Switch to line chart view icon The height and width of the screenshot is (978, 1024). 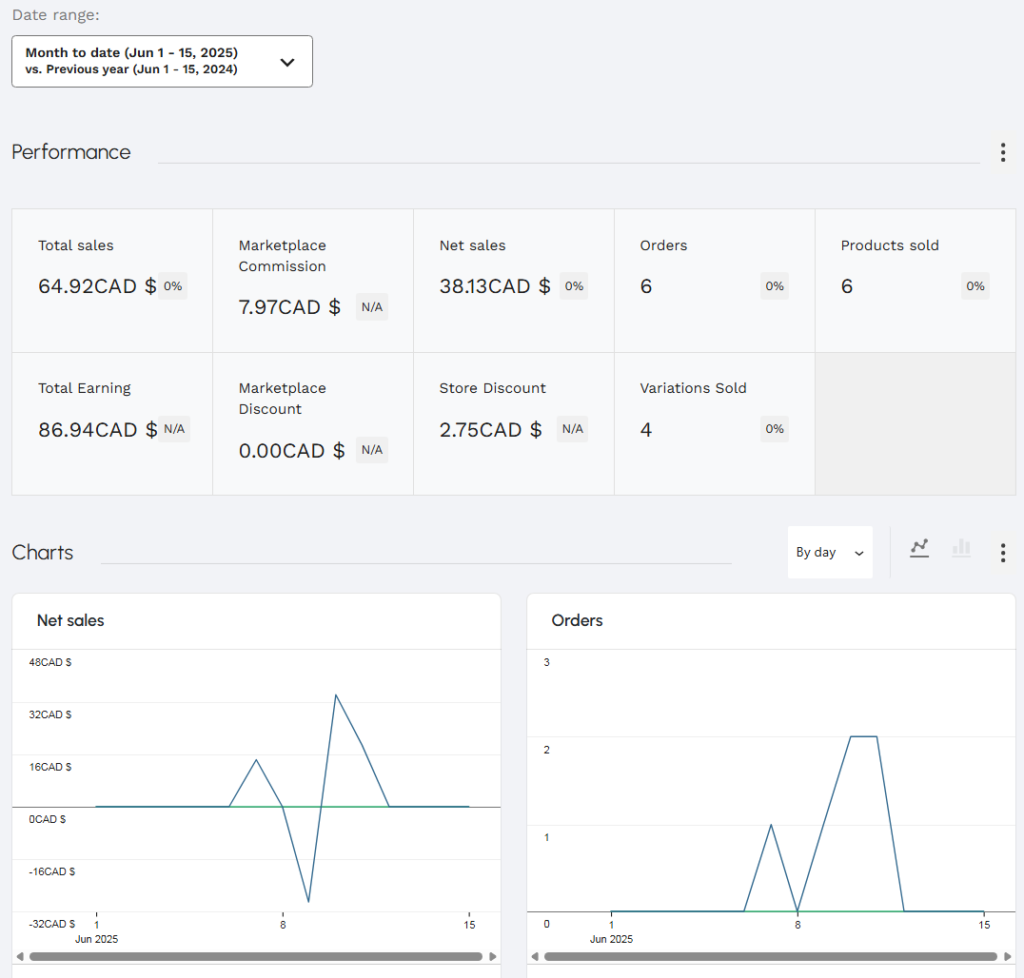pos(919,548)
